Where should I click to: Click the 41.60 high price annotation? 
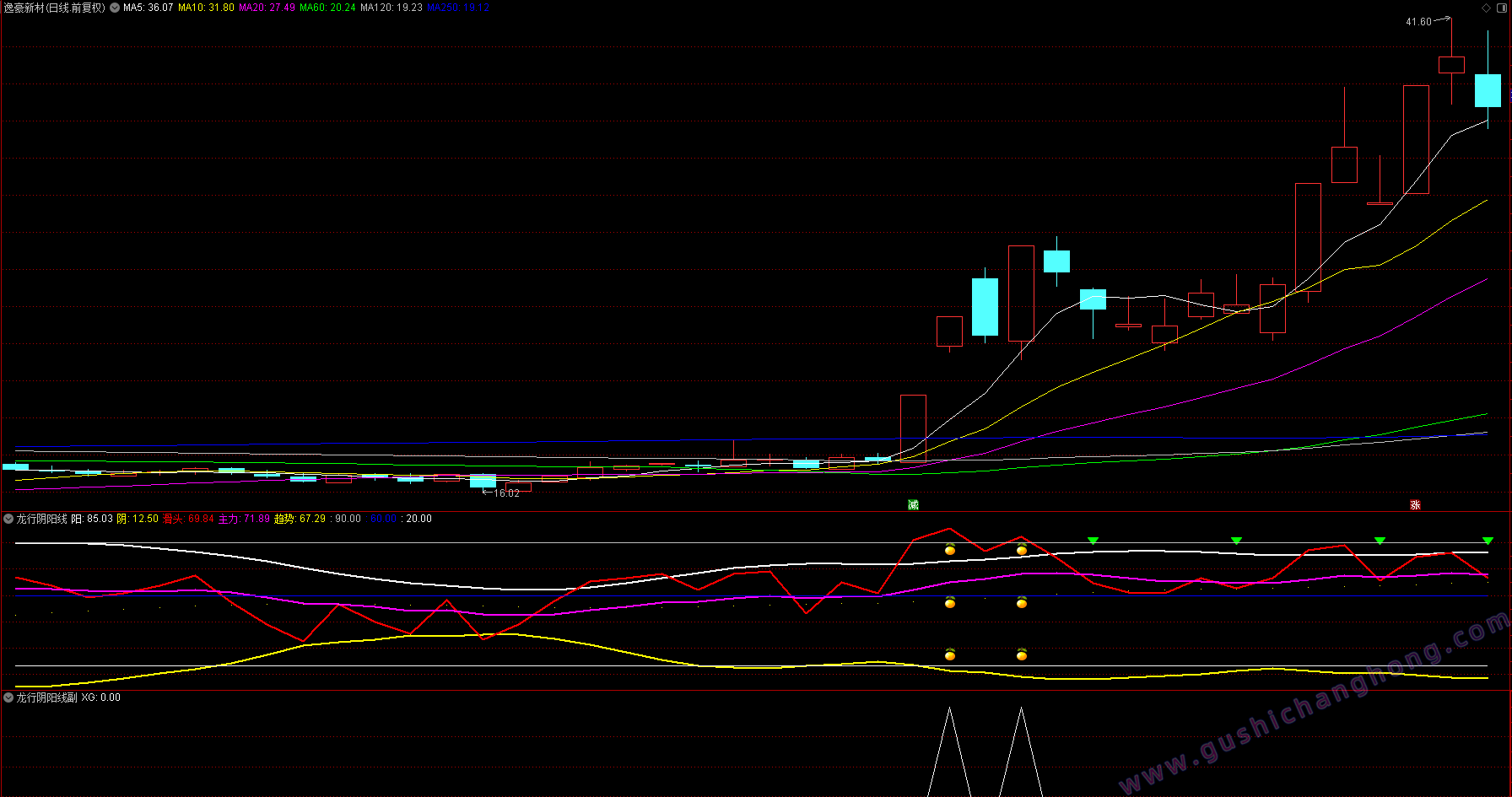1418,22
